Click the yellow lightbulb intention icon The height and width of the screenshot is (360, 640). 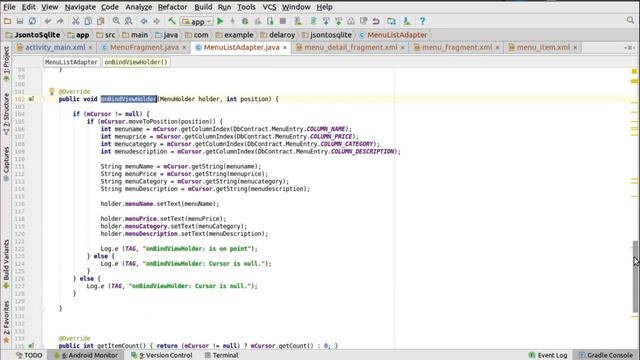51,91
